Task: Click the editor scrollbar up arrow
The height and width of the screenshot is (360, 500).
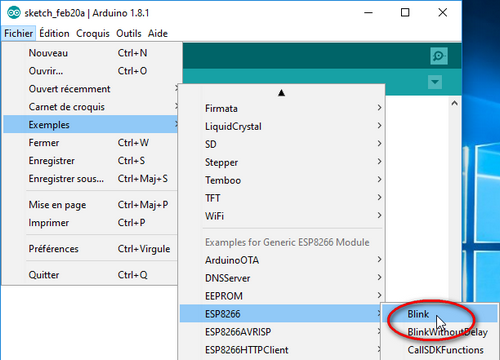Action: tap(454, 103)
